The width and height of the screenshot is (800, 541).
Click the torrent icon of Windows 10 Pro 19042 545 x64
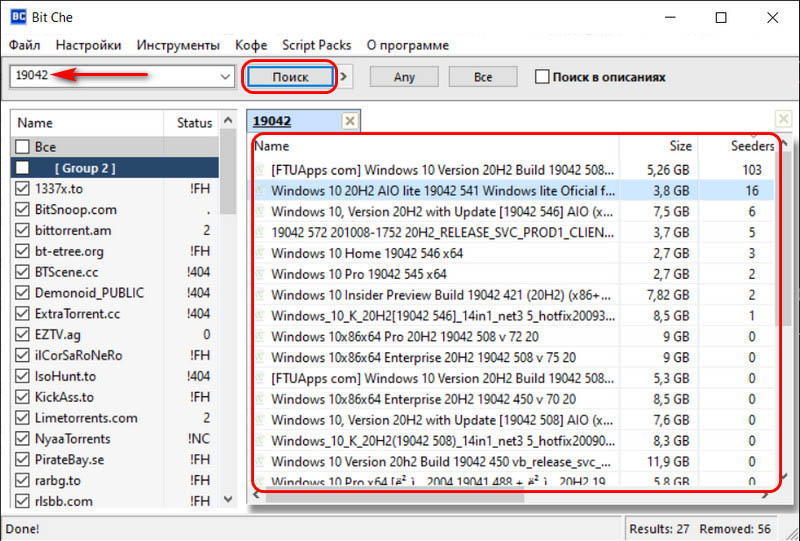[260, 274]
